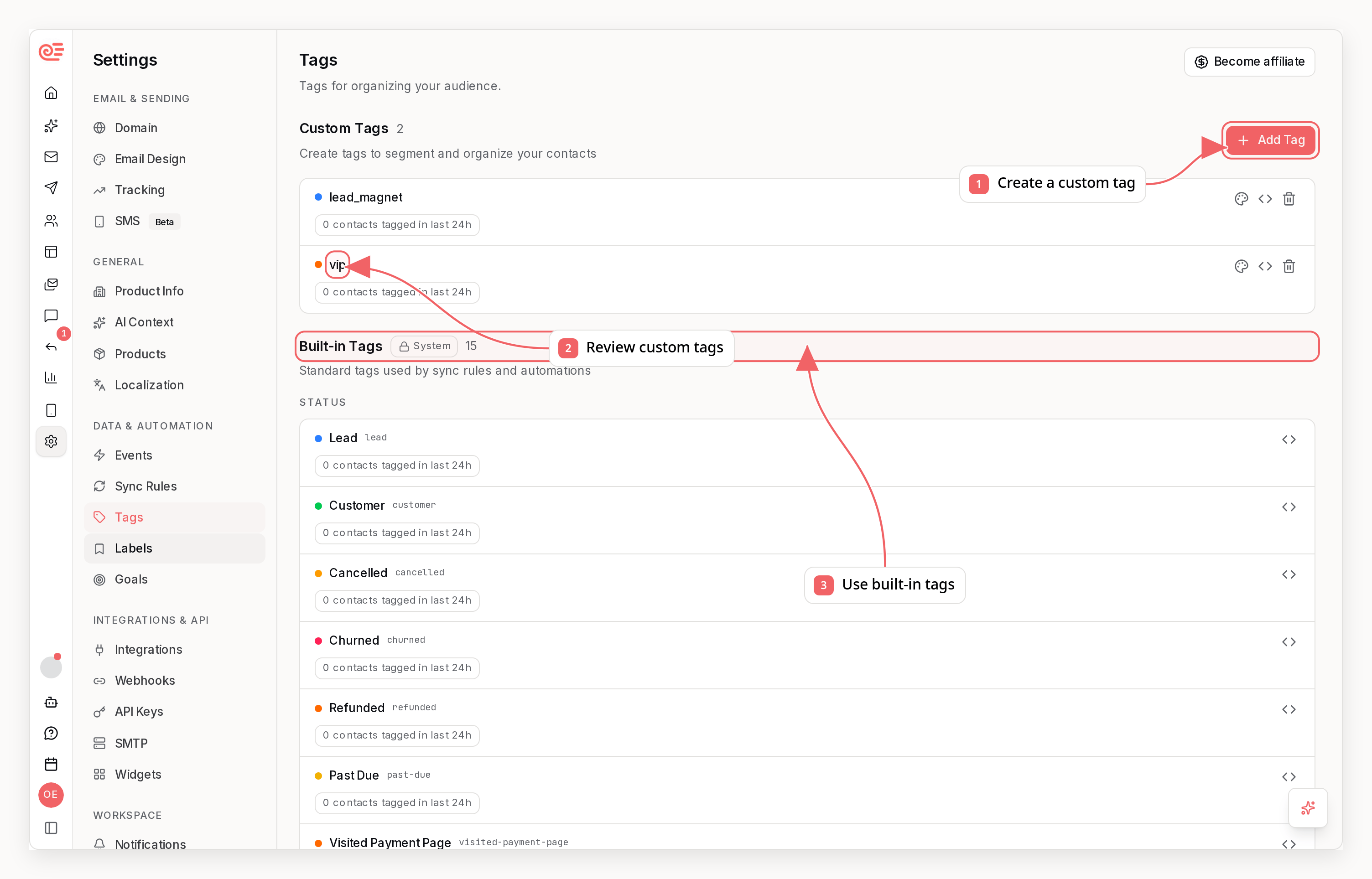Open the paper plane send icon
The width and height of the screenshot is (1372, 879).
click(x=51, y=188)
